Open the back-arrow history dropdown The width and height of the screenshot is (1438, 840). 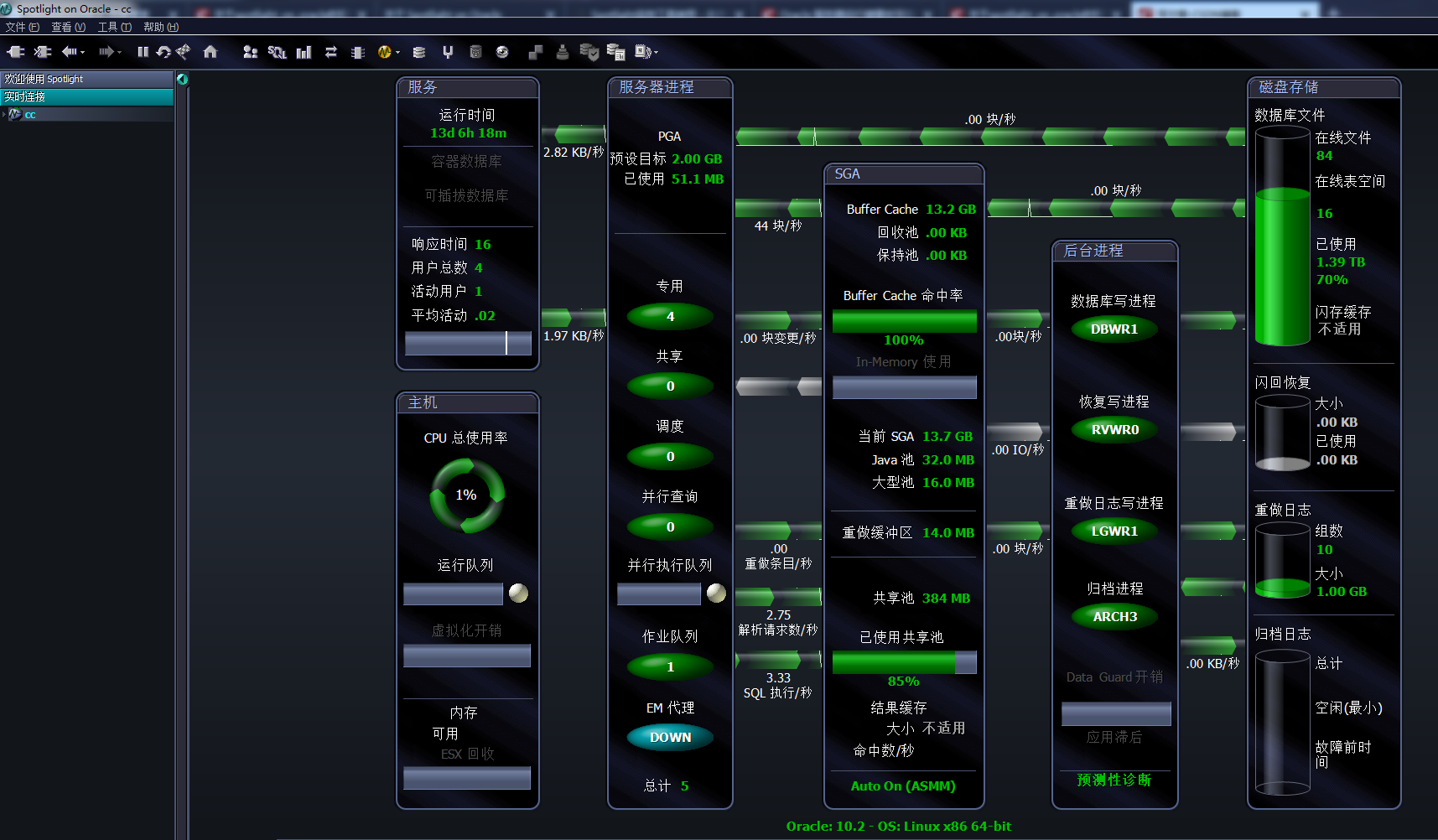83,53
